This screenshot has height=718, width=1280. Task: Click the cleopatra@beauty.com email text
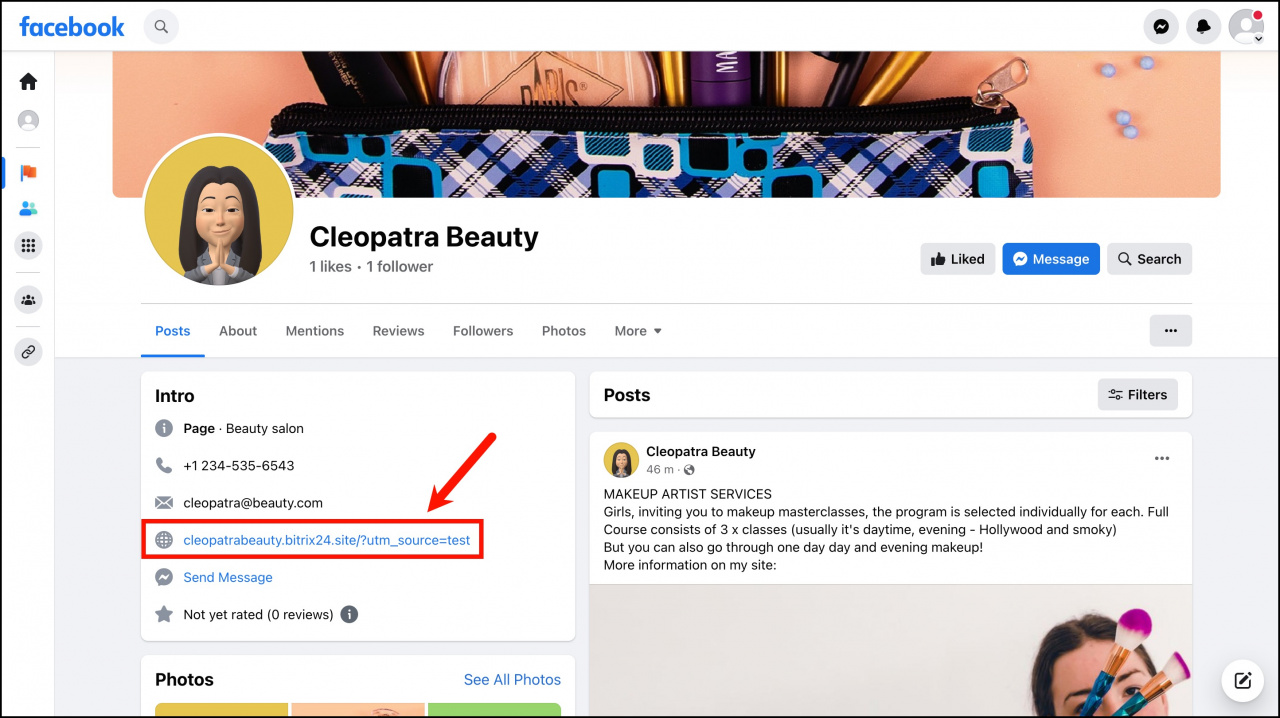253,503
